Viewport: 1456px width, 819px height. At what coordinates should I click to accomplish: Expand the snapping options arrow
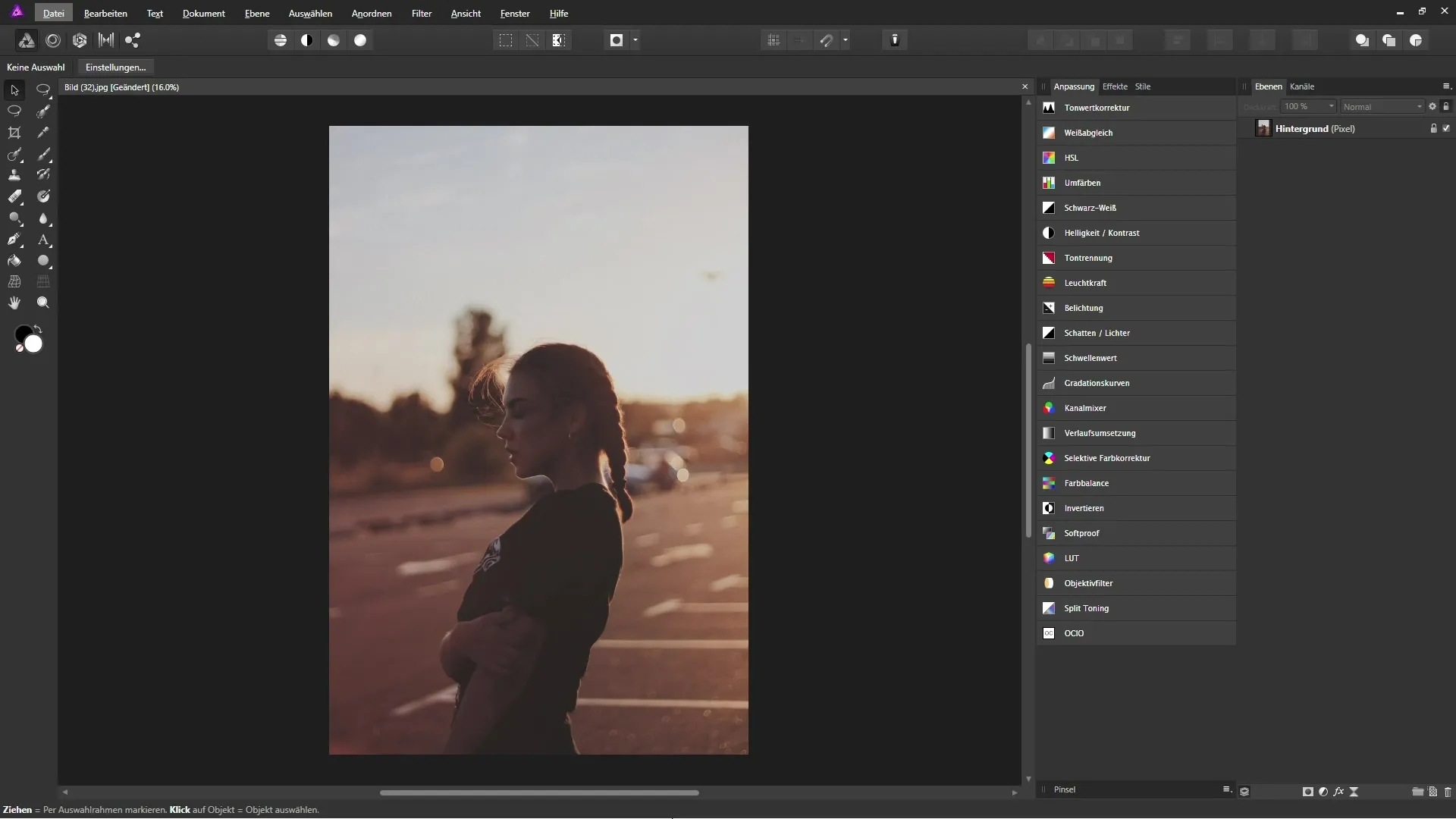[x=846, y=40]
